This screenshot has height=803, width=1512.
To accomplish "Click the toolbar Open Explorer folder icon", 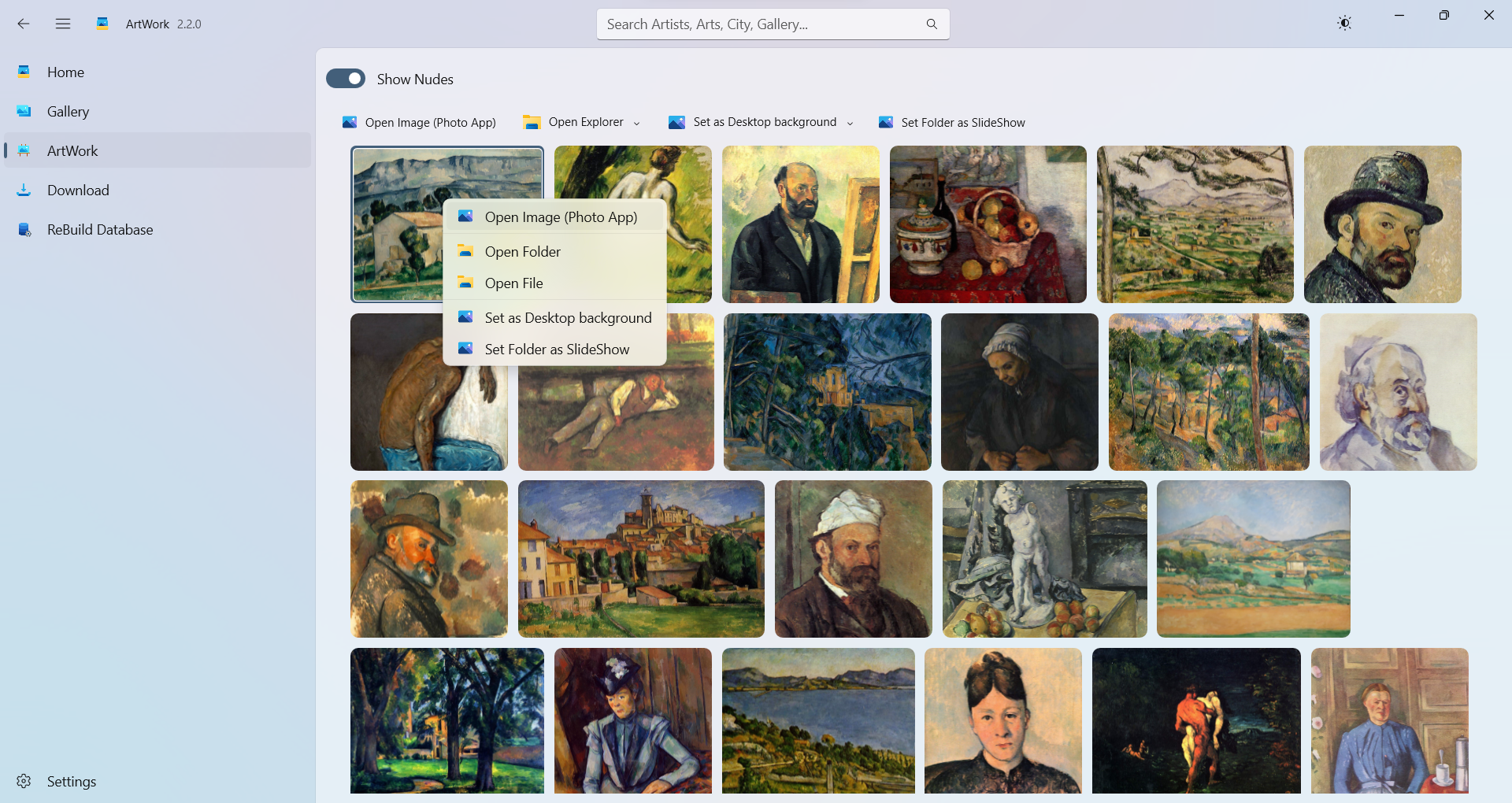I will [532, 122].
